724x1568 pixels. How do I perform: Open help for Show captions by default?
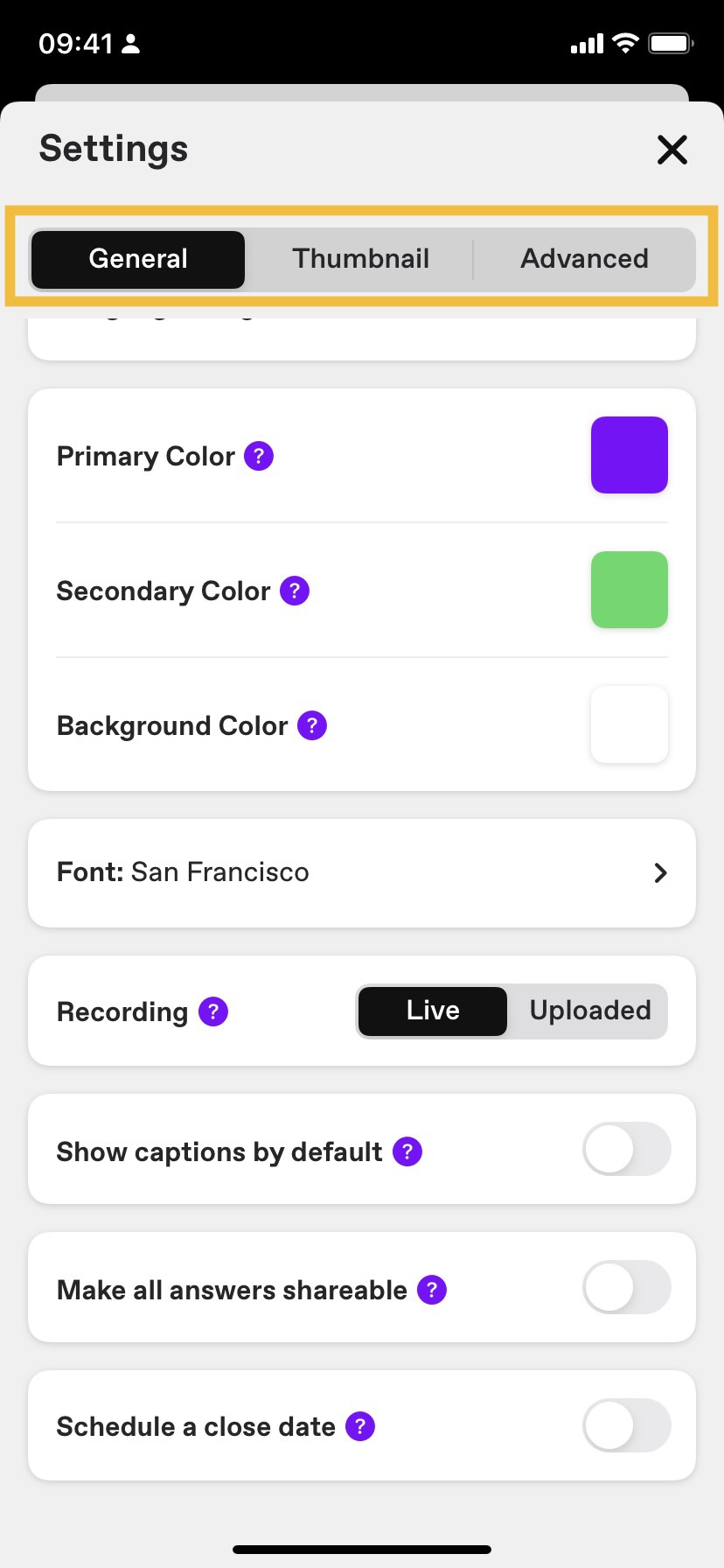tap(407, 1151)
